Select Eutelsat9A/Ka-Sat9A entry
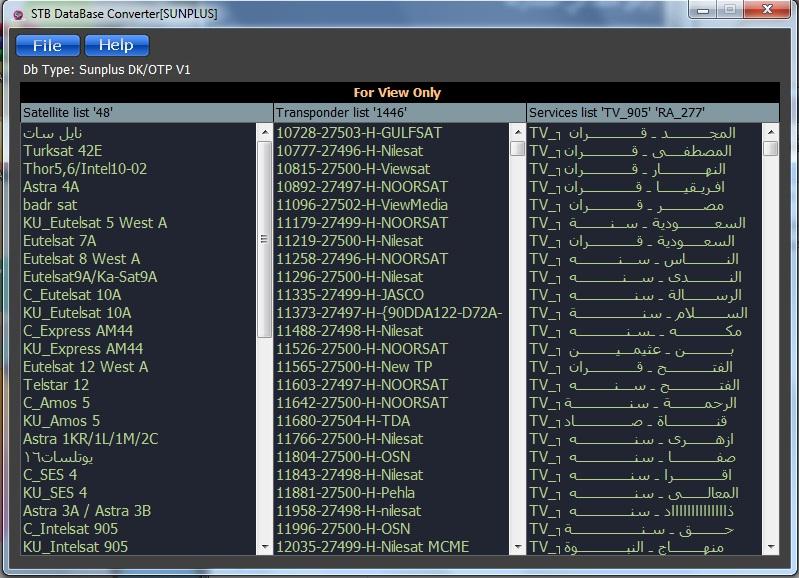The height and width of the screenshot is (578, 799). tap(138, 277)
